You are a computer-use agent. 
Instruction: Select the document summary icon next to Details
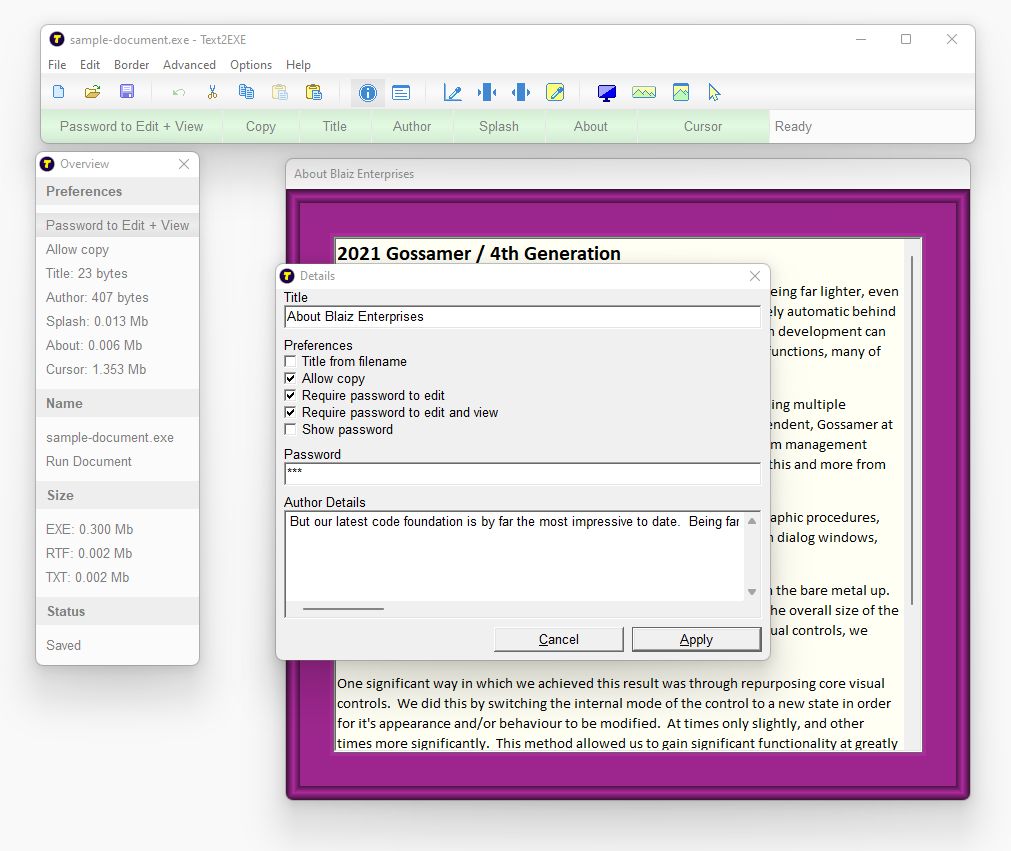click(x=402, y=92)
